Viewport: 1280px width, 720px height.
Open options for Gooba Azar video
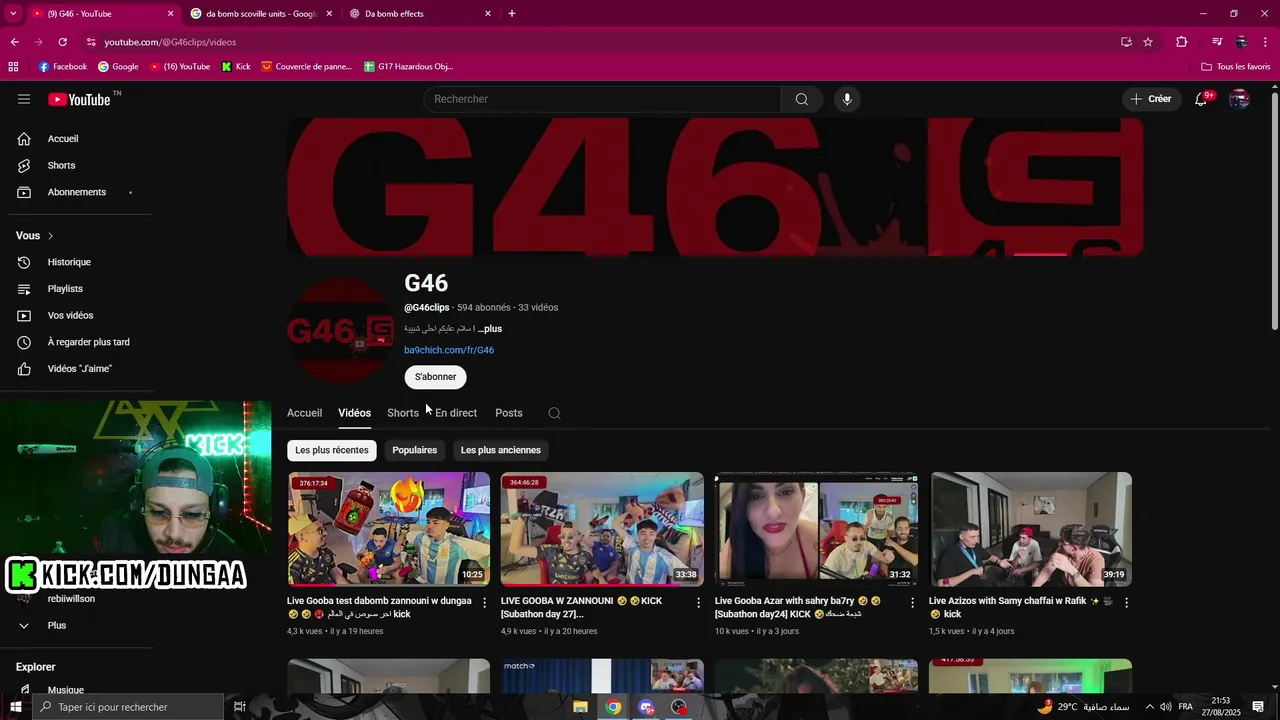pyautogui.click(x=913, y=602)
